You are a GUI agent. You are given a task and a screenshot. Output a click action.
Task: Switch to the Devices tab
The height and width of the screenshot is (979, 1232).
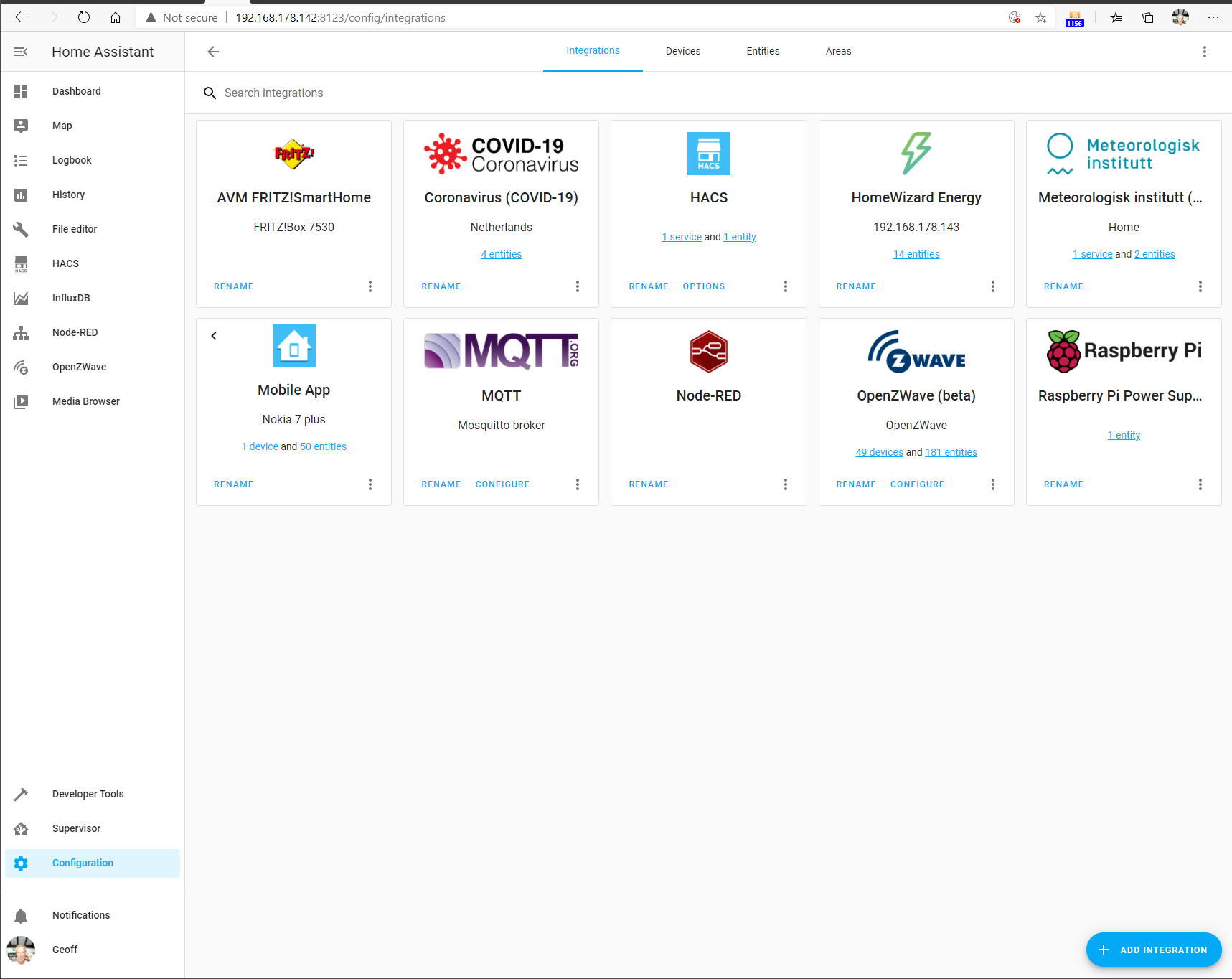(x=682, y=51)
